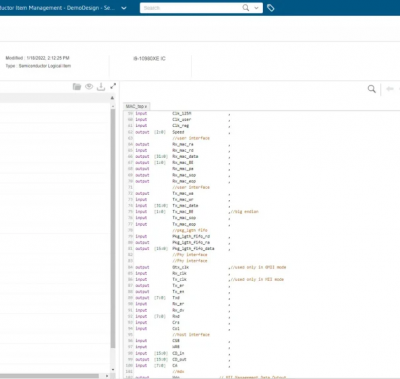This screenshot has height=379, width=400.
Task: Click the Rx_mac_rd signal name
Action: pos(183,150)
